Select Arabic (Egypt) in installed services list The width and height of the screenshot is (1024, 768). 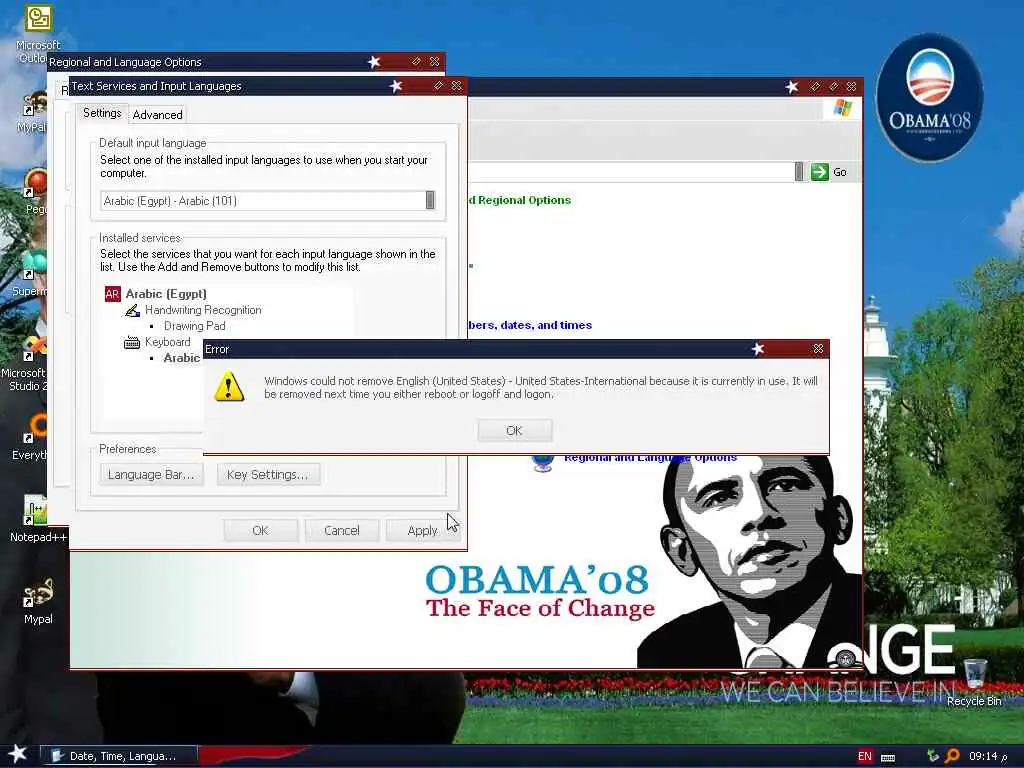(166, 294)
